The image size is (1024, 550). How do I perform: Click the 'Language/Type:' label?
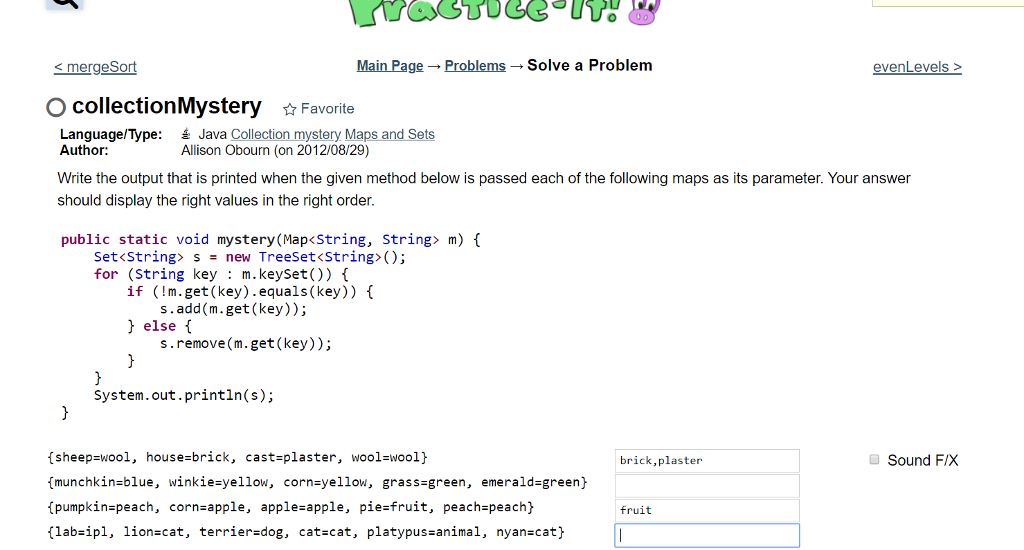[x=111, y=134]
